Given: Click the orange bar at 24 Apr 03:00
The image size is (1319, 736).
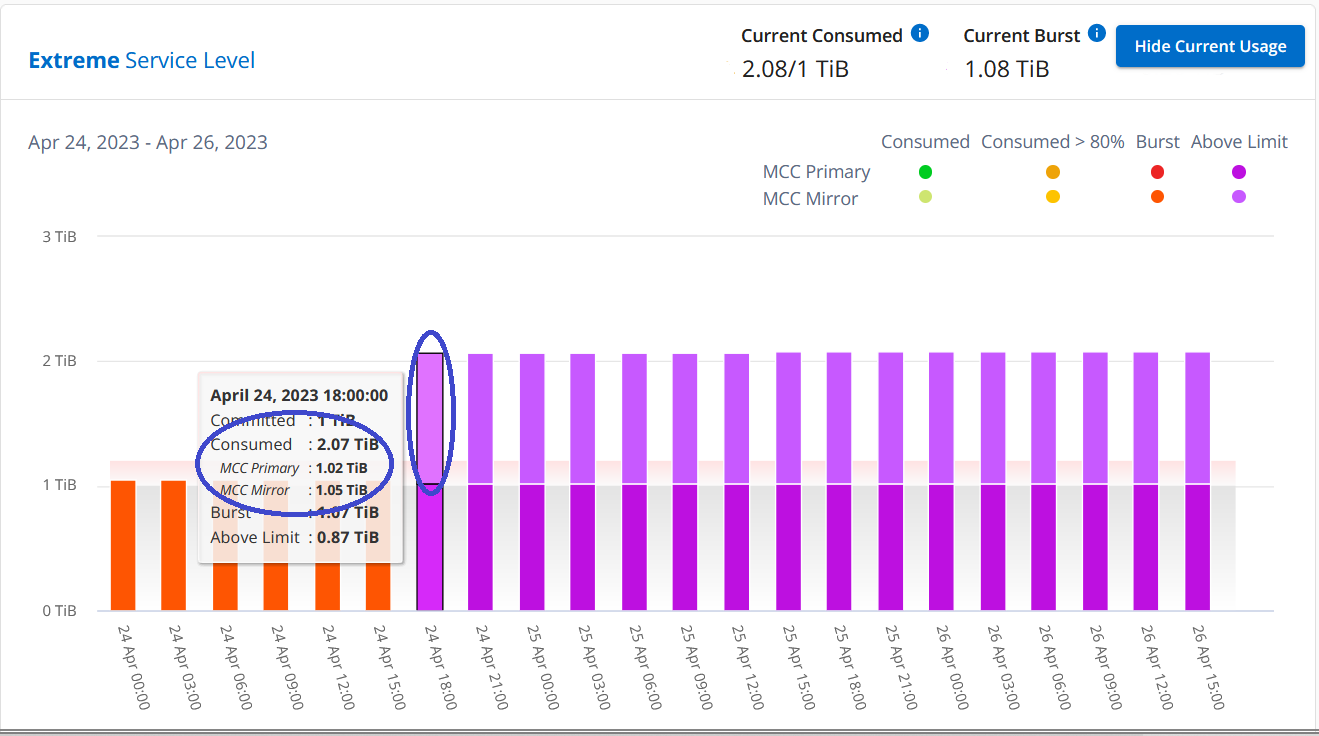Looking at the screenshot, I should click(x=174, y=546).
